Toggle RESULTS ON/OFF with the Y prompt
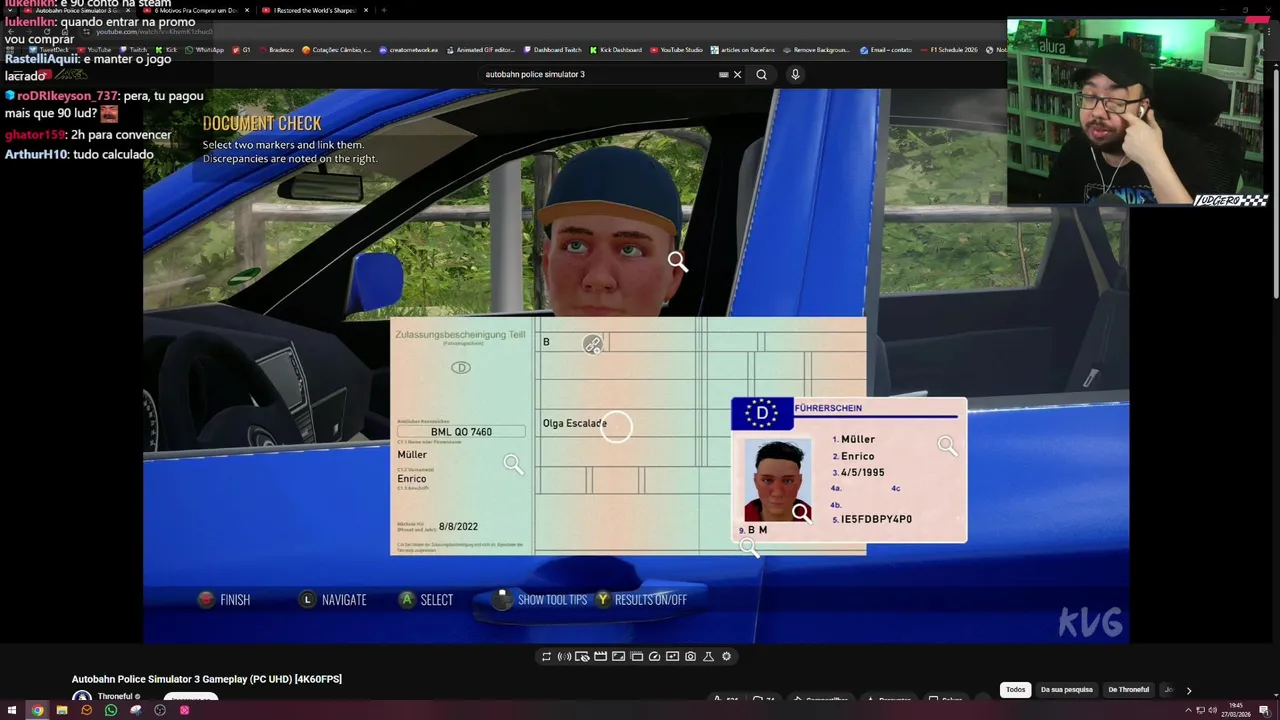The height and width of the screenshot is (720, 1280). [642, 600]
